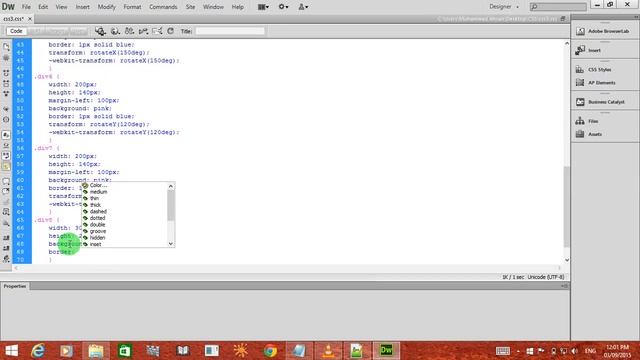Click the Balance Braces coding toolbar icon
This screenshot has width=640, height=360.
pos(6,120)
